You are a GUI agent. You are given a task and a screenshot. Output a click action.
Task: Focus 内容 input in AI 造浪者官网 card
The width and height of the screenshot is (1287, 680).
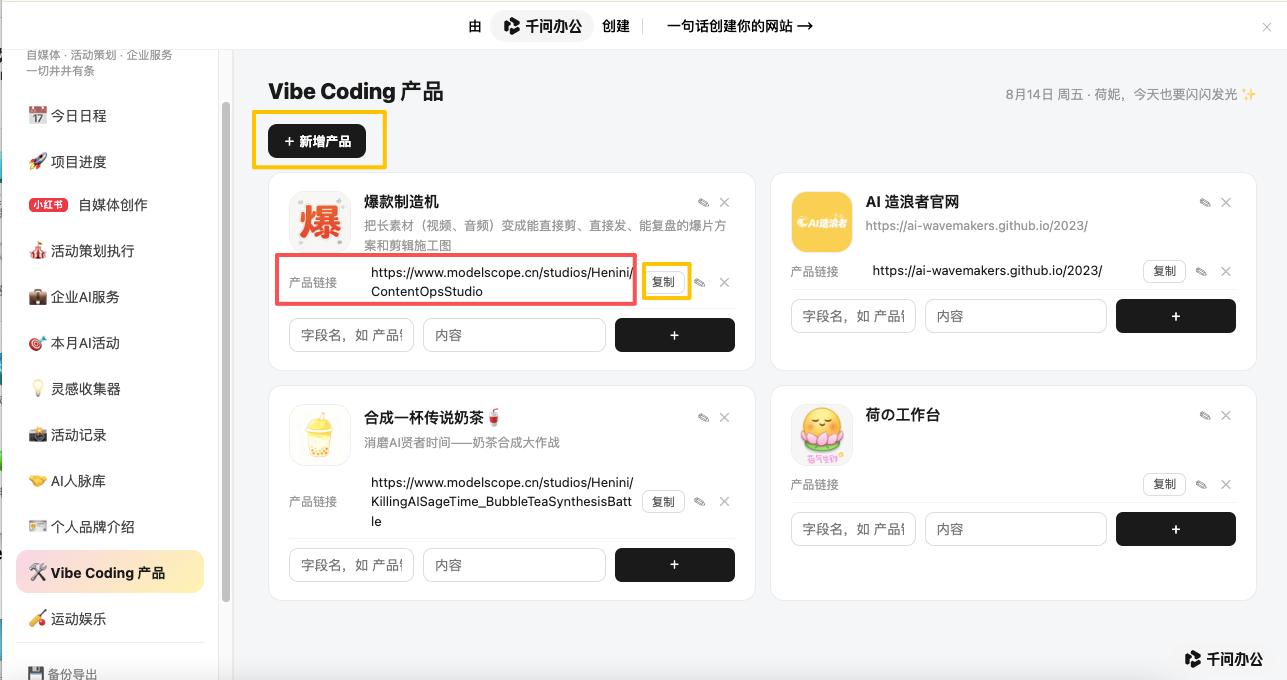coord(1015,316)
